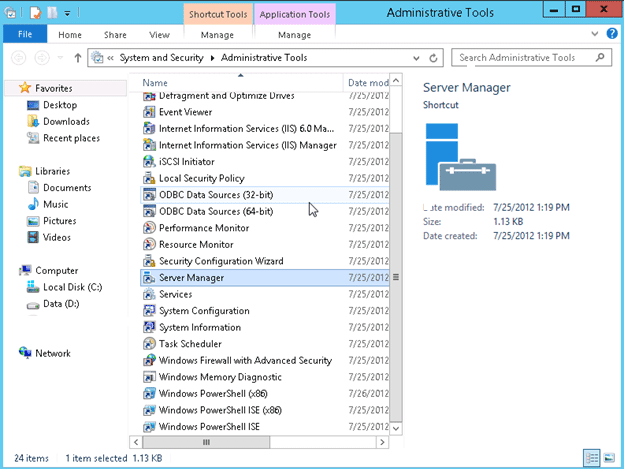Viewport: 628px width, 469px height.
Task: Select Windows Firewall with Advanced Security icon
Action: pyautogui.click(x=149, y=361)
